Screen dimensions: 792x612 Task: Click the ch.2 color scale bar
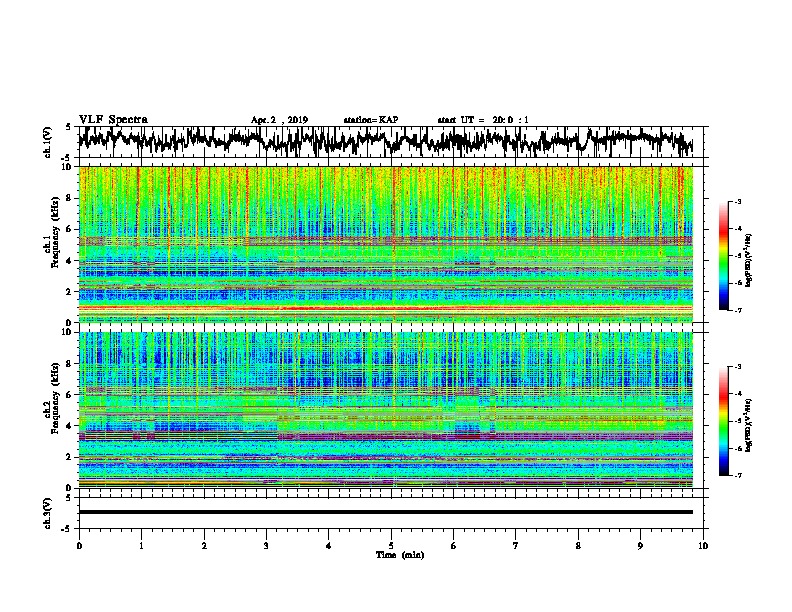(x=723, y=421)
